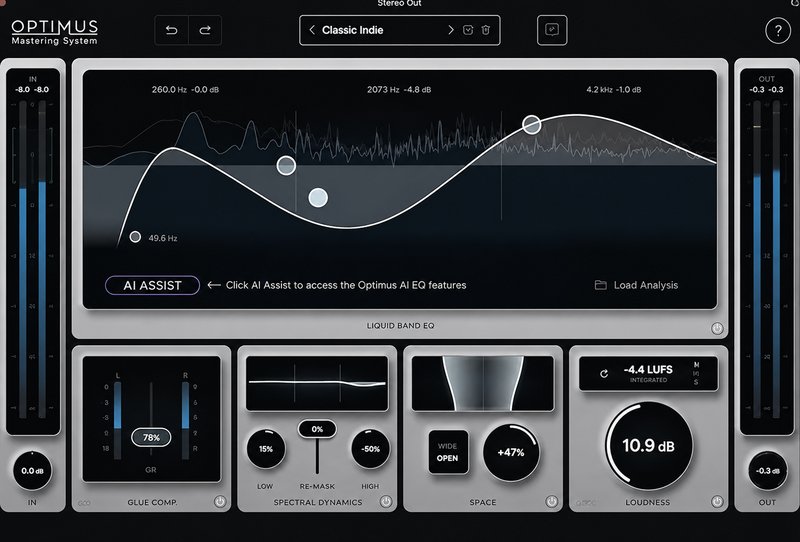The height and width of the screenshot is (542, 800).
Task: Reset the integrated LUFS measurement
Action: (x=604, y=374)
